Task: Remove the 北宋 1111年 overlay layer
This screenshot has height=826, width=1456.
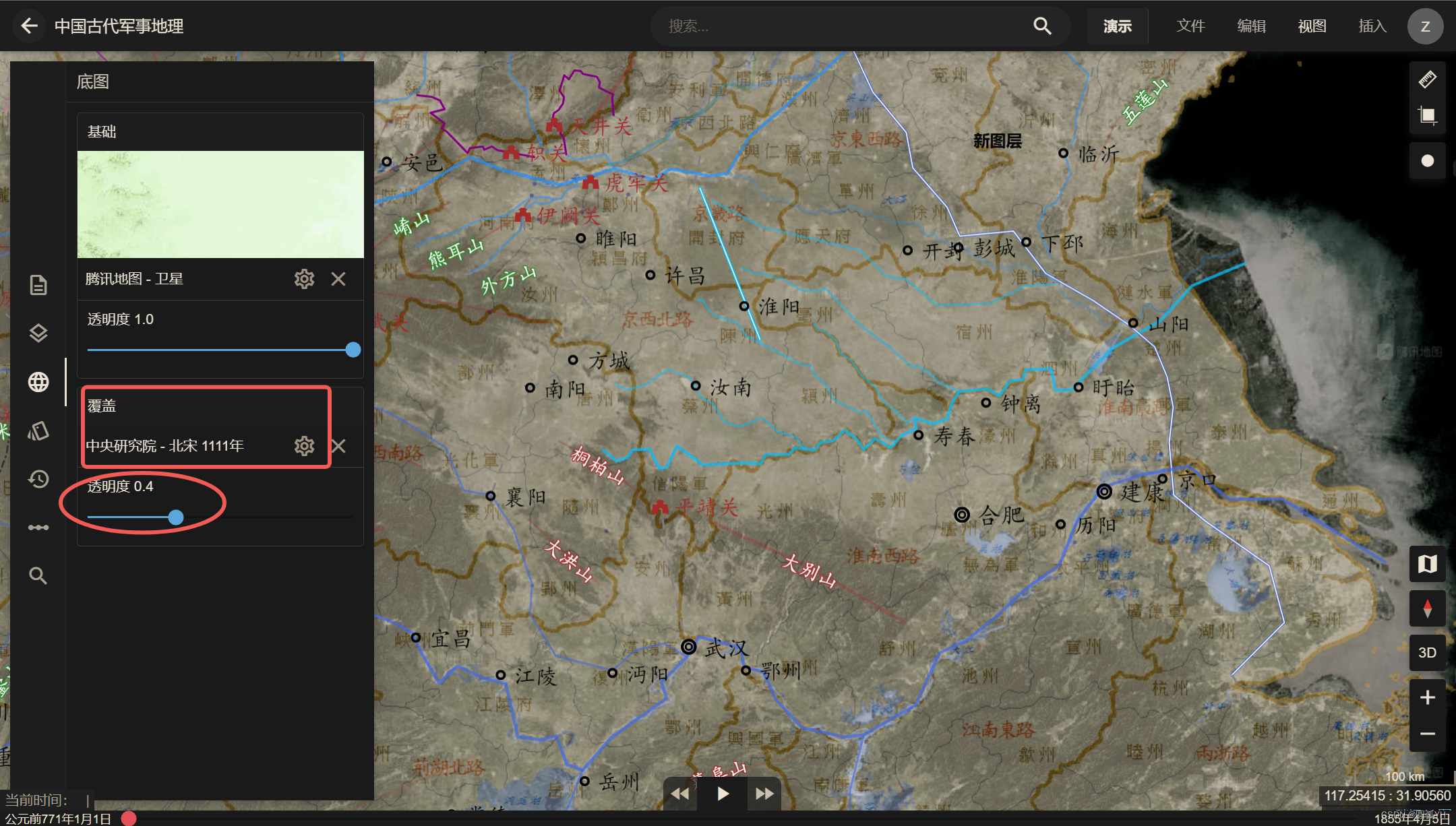Action: point(338,446)
